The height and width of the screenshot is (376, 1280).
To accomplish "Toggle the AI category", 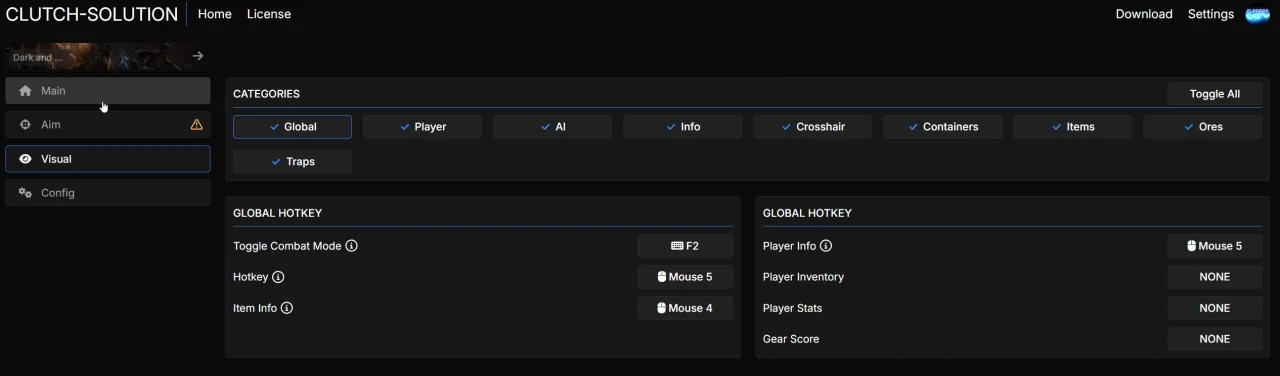I will point(552,127).
